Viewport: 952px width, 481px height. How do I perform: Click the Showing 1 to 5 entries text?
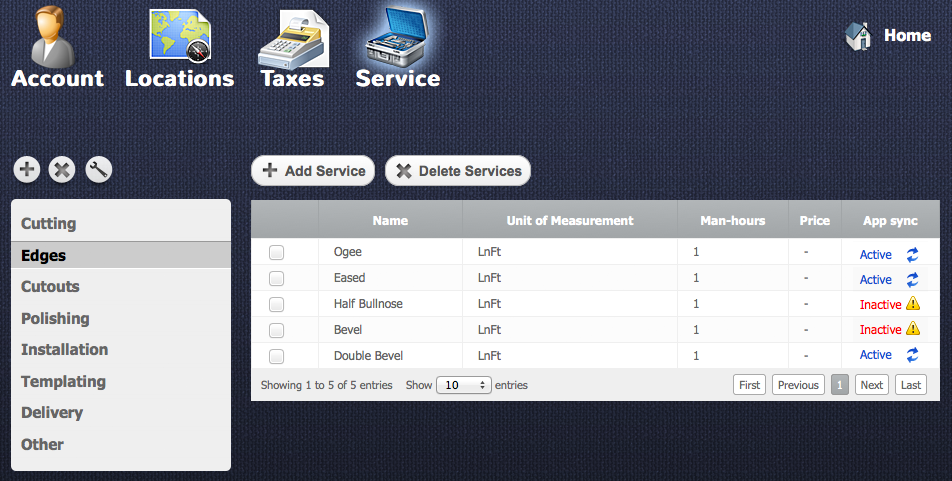coord(326,385)
